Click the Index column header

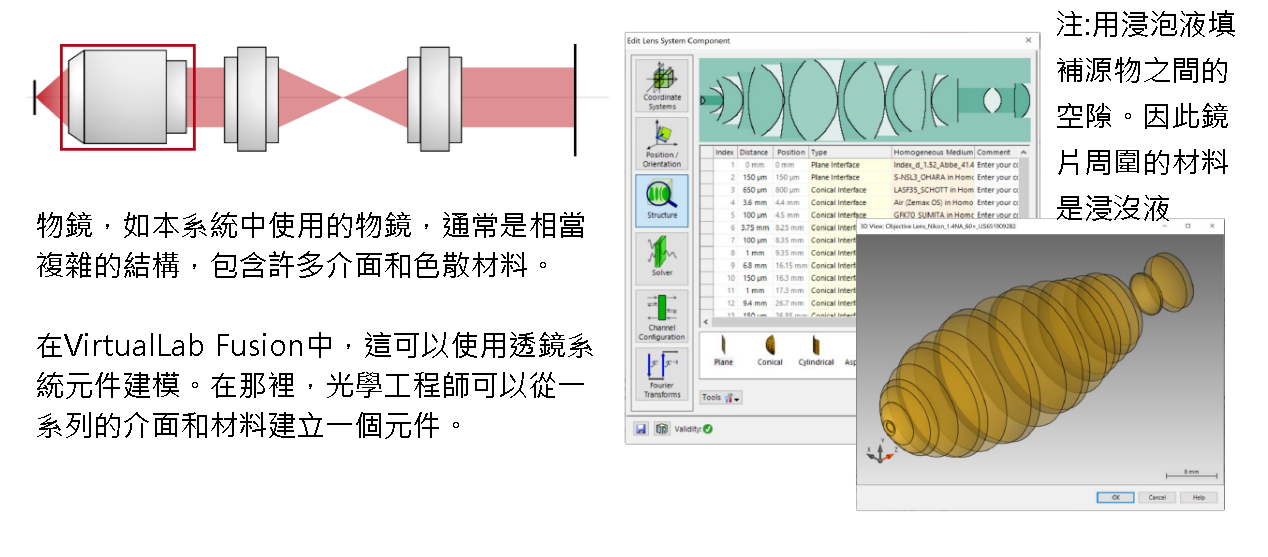[724, 152]
